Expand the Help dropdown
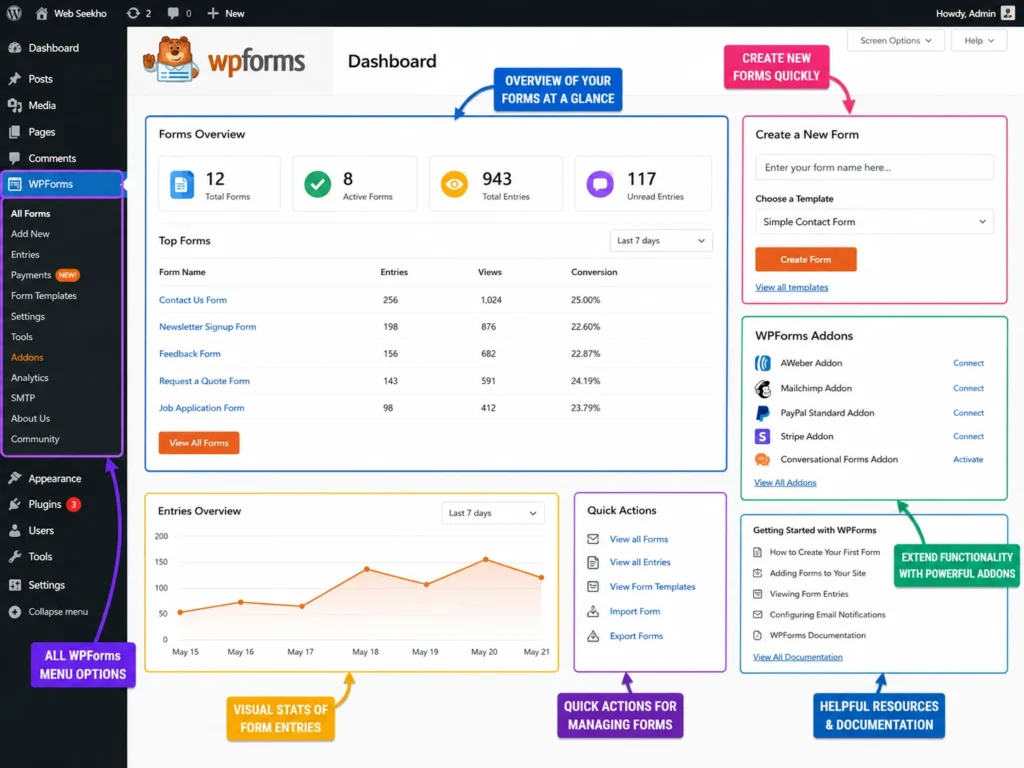The height and width of the screenshot is (768, 1024). 978,40
